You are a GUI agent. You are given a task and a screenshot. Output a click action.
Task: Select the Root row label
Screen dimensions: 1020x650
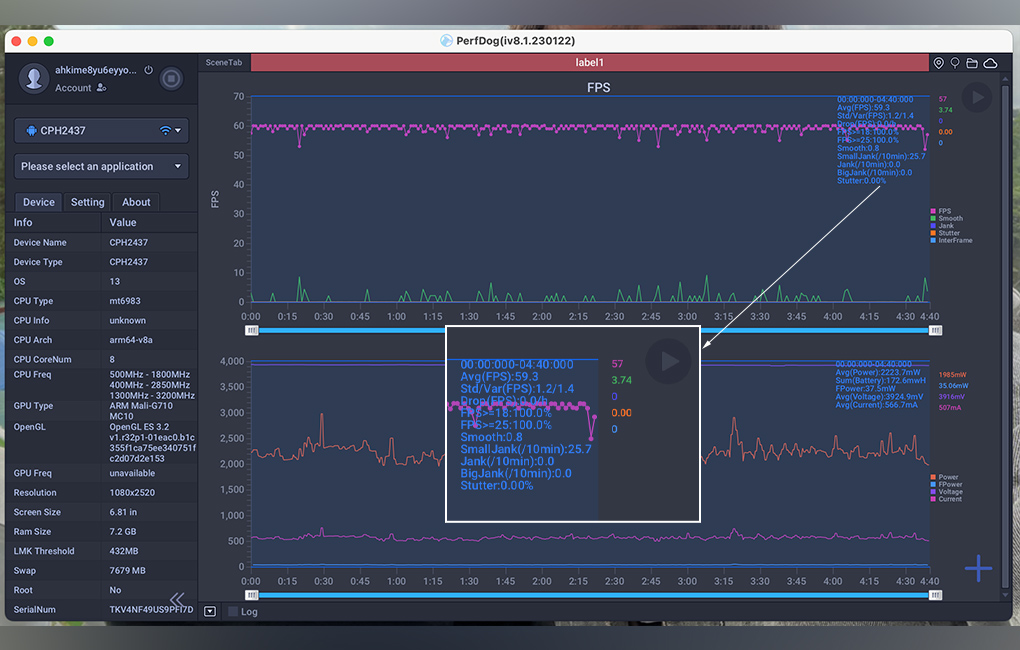coord(23,591)
